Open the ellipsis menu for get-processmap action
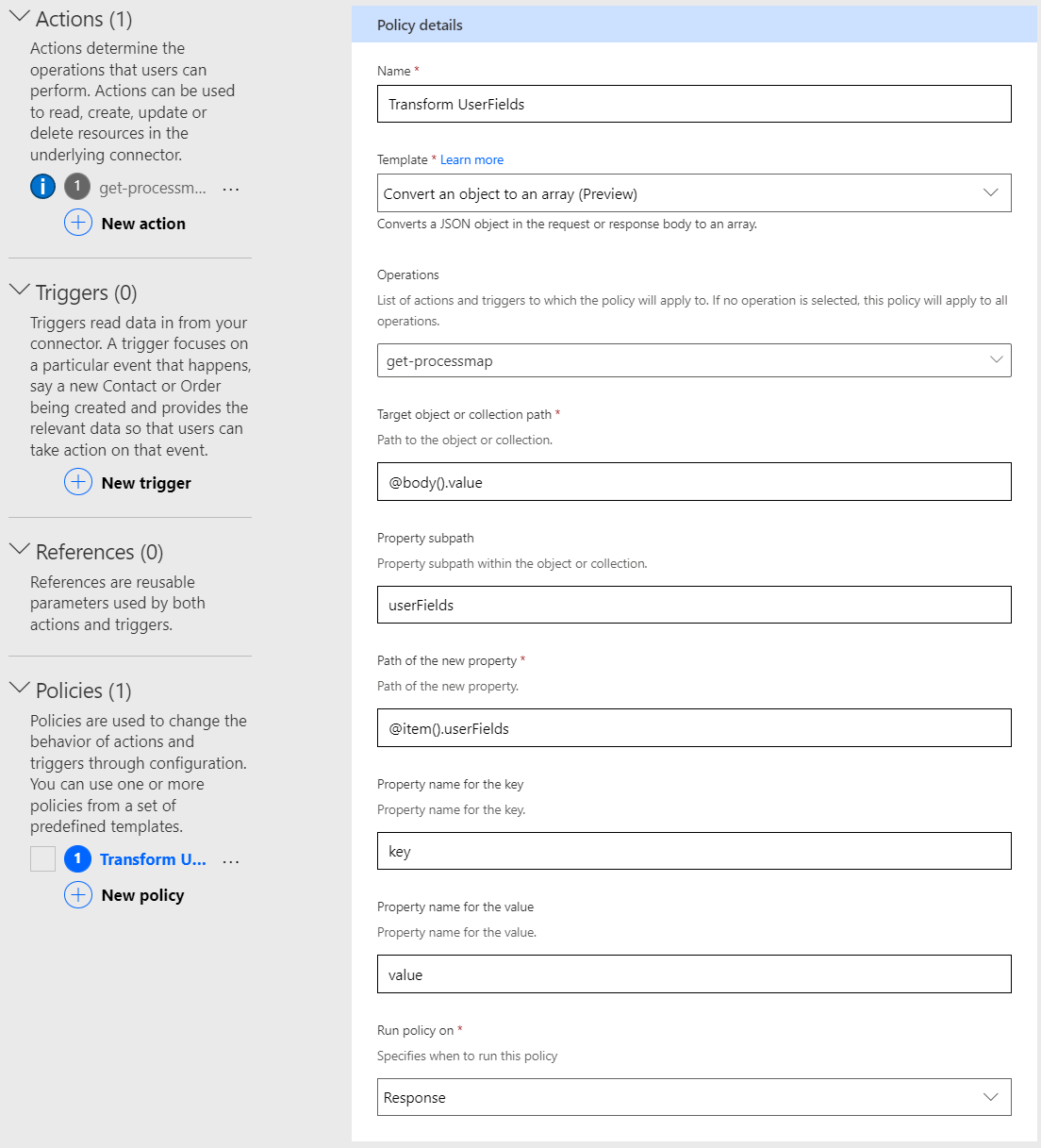Screen dimensions: 1041x1148 pos(231,189)
